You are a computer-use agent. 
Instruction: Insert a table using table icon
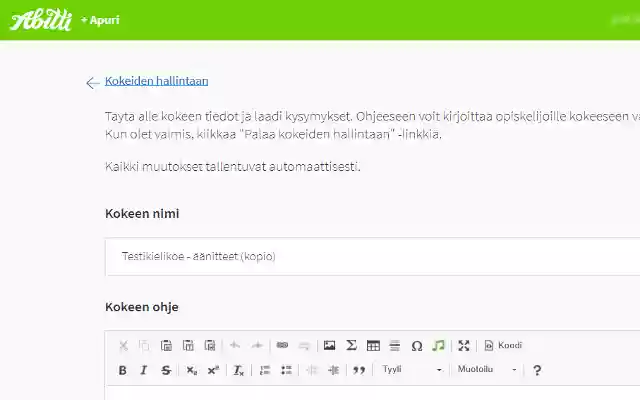click(373, 346)
